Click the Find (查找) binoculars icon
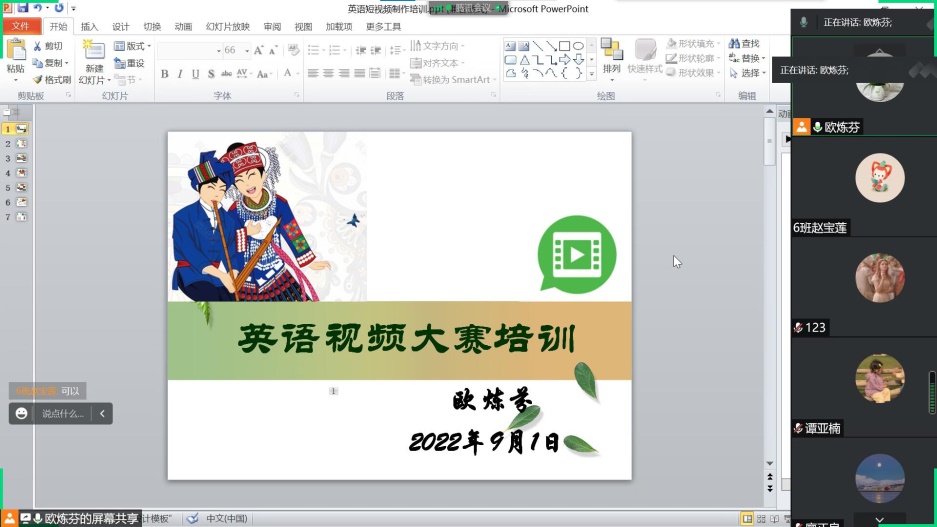 point(734,44)
